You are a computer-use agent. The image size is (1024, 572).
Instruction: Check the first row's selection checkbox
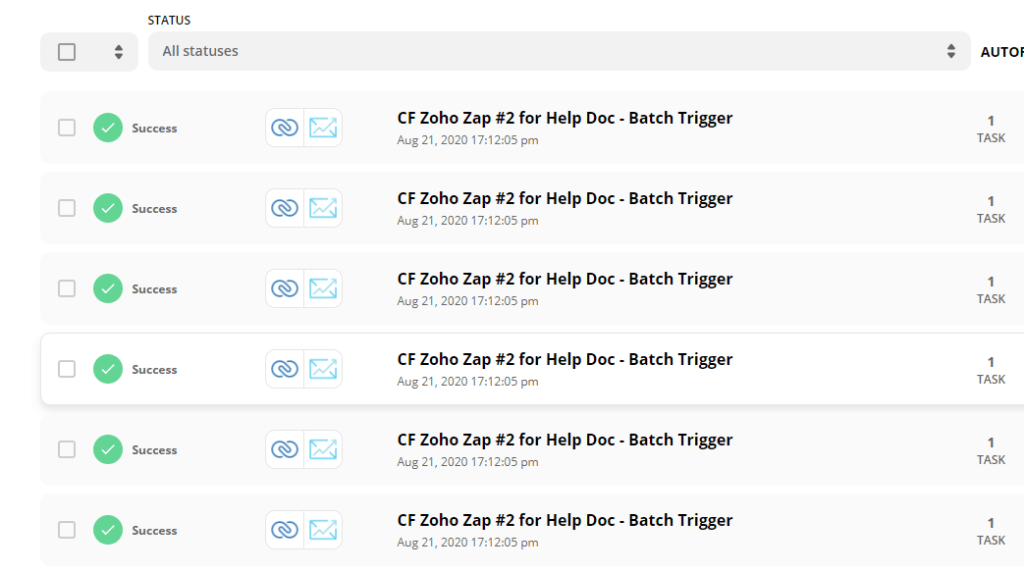tap(67, 127)
